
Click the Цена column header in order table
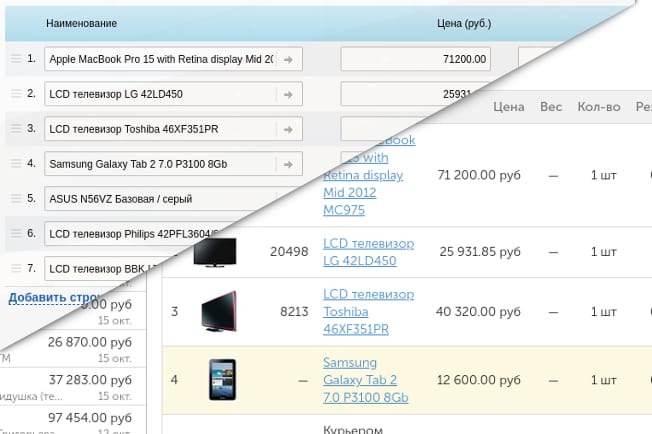[509, 107]
